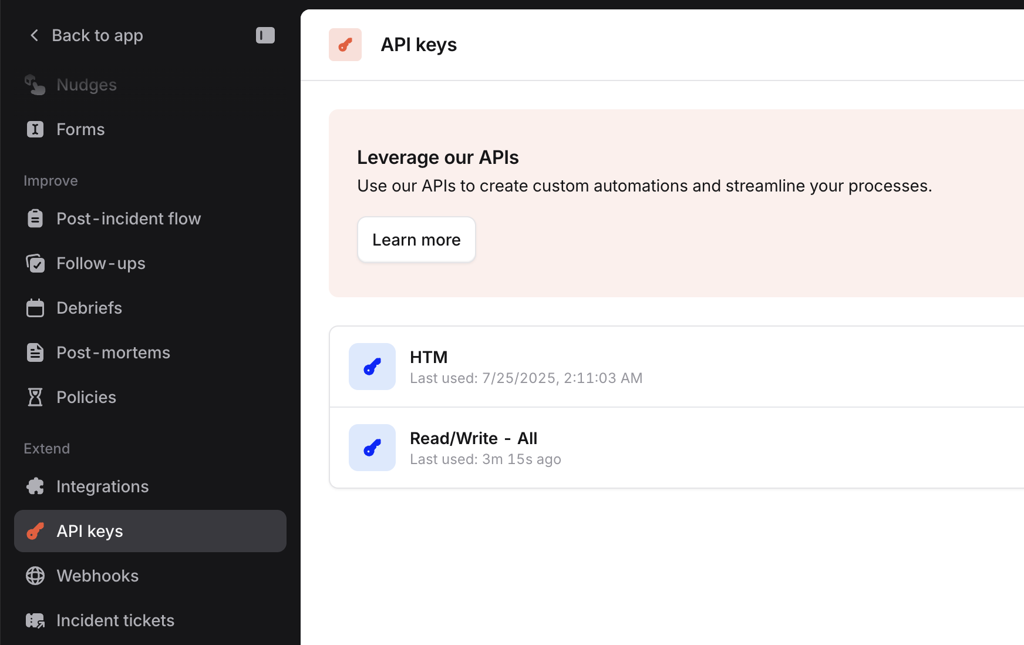Click the Policies hourglass icon
The height and width of the screenshot is (645, 1024).
34,397
